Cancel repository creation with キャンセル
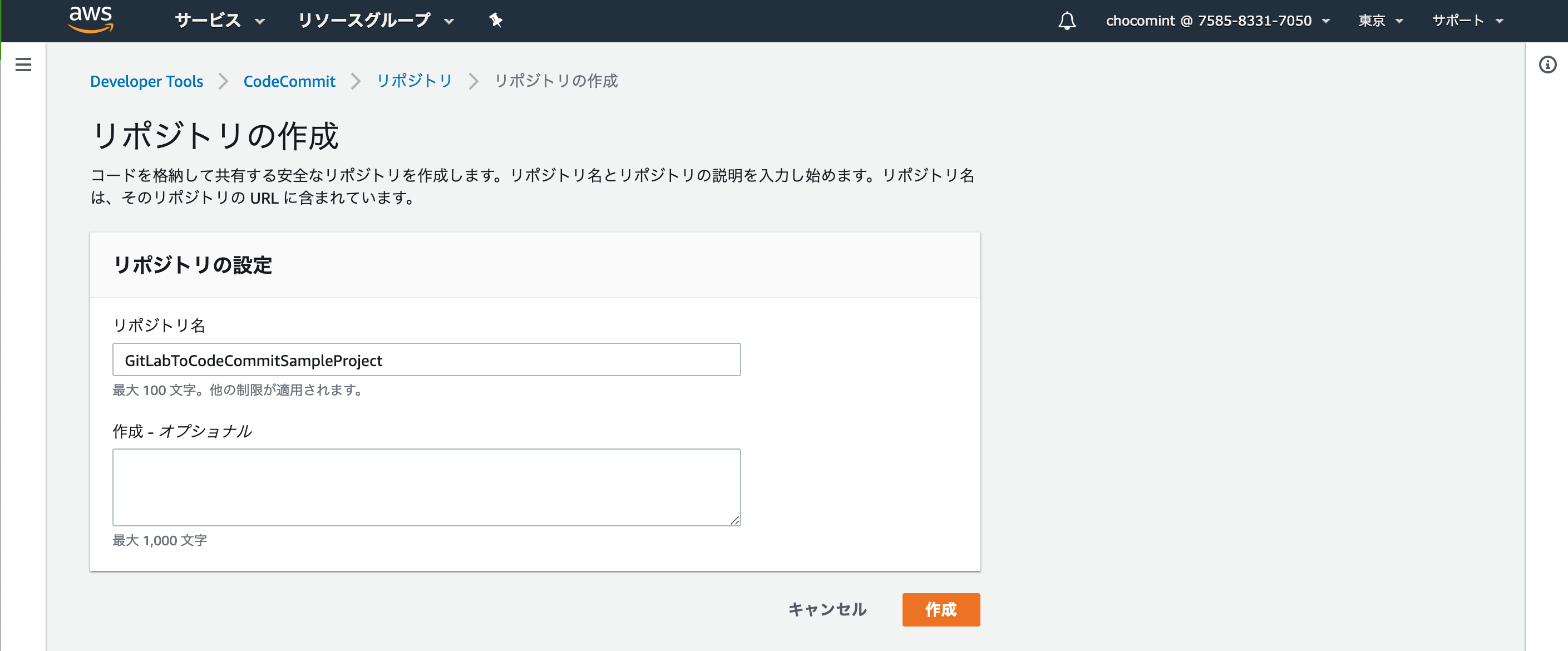 pos(828,609)
